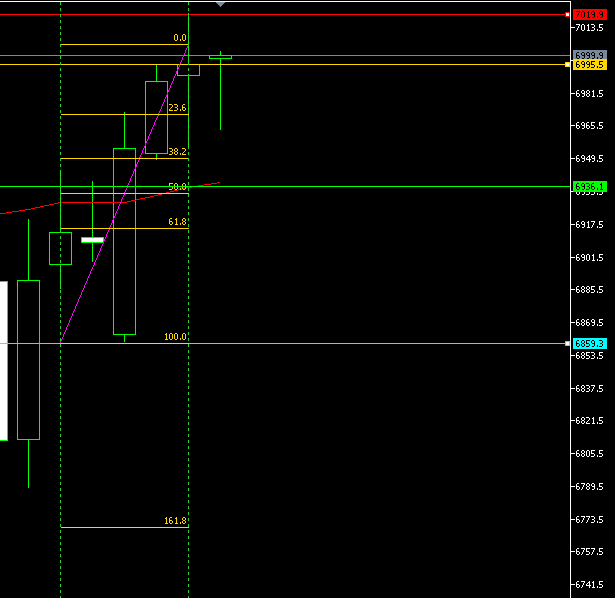615x598 pixels.
Task: Click the 6757.5 price axis value
Action: point(589,552)
